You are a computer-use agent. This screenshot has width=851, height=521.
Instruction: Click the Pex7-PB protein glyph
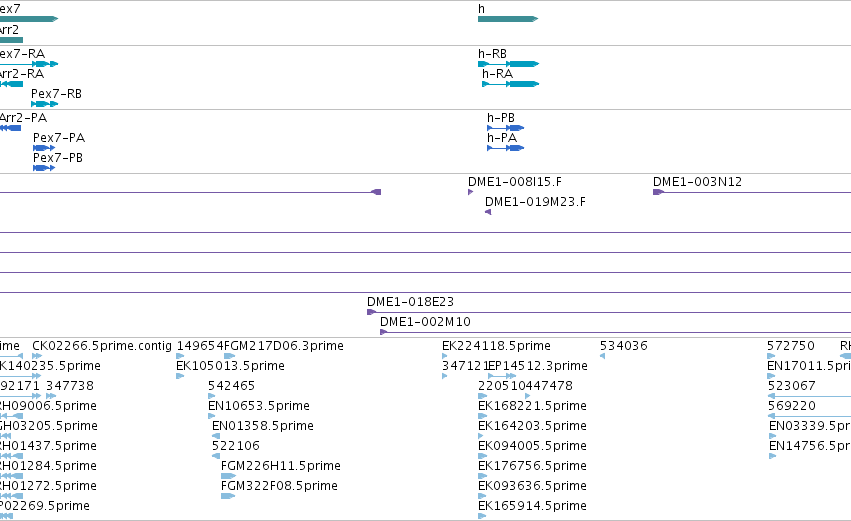pos(44,168)
